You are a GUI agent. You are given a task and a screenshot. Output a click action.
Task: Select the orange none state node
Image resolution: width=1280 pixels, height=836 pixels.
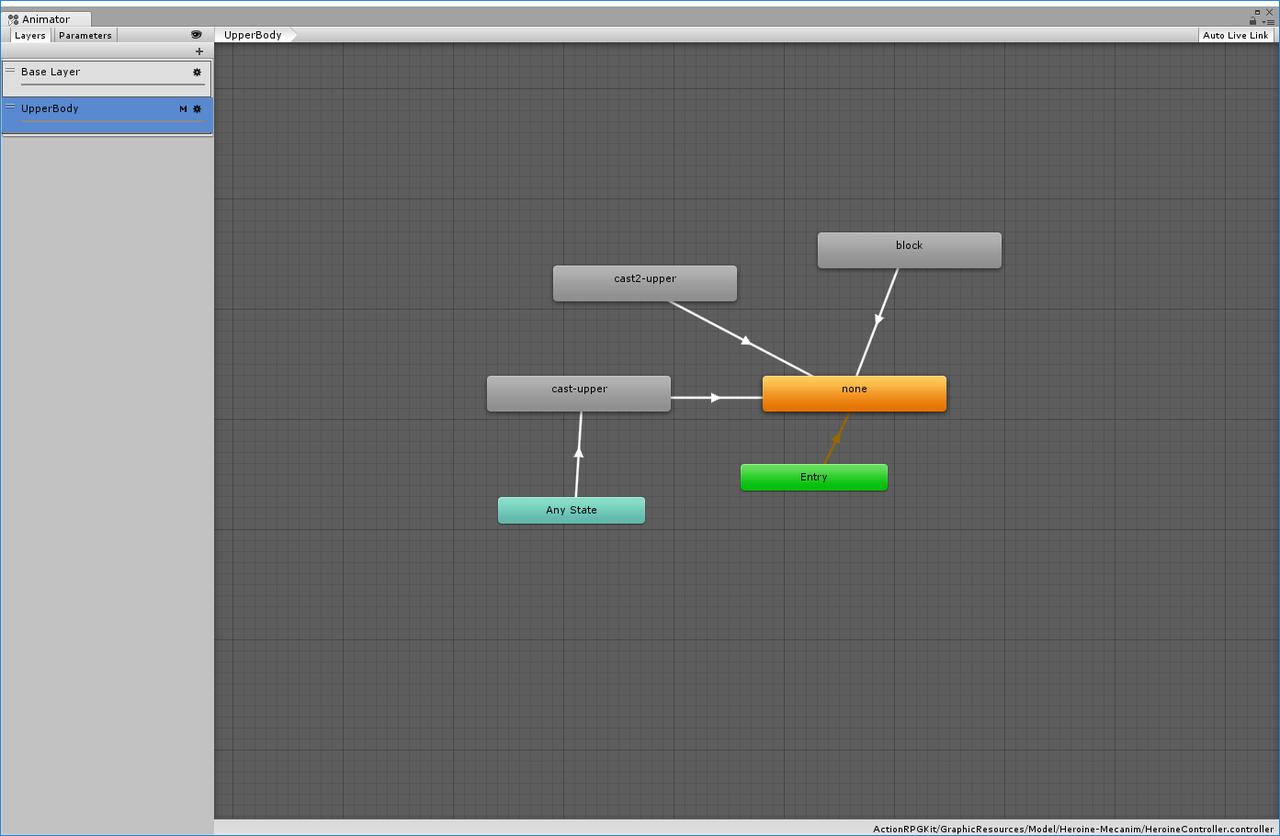(x=854, y=393)
